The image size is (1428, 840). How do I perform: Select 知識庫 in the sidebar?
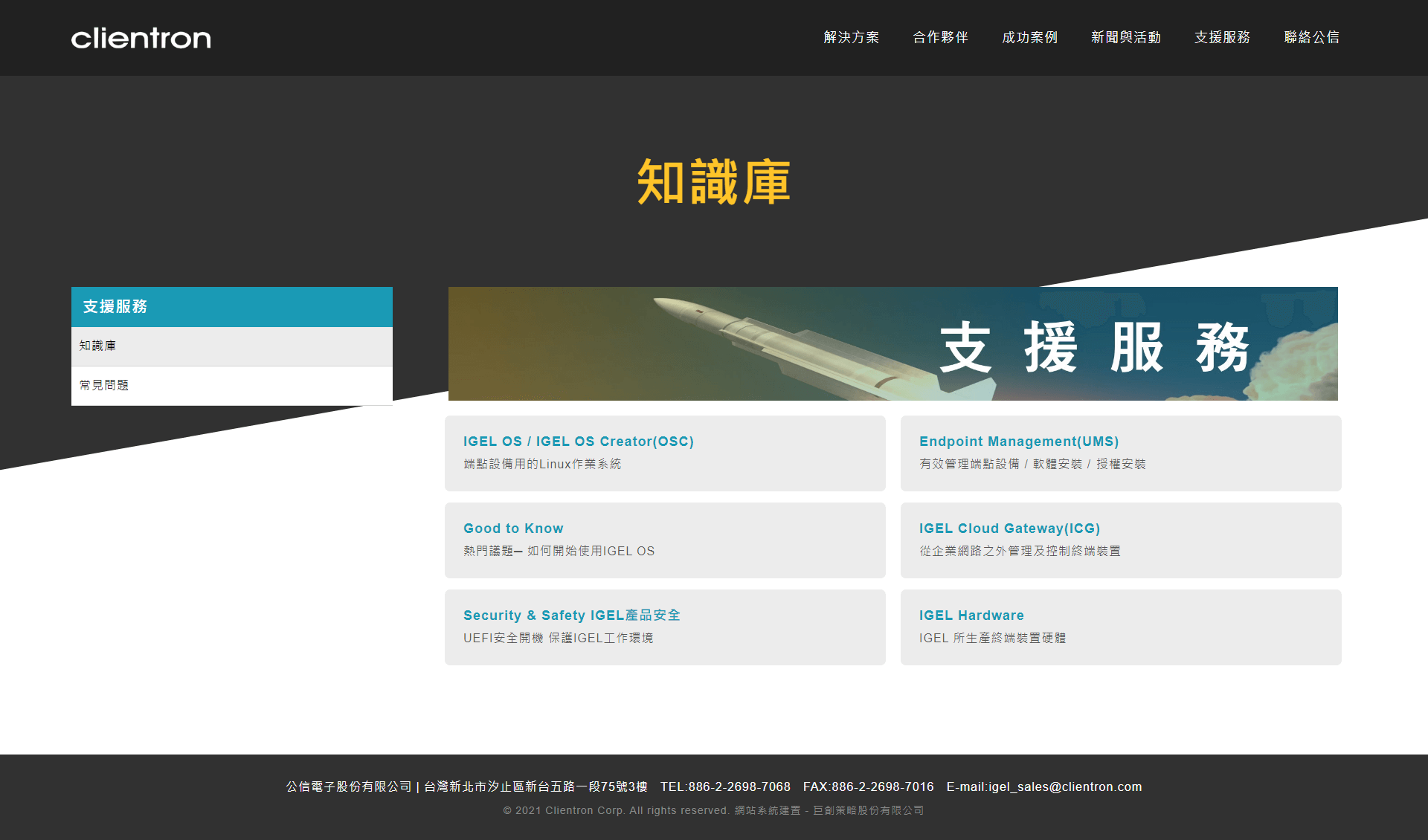[97, 346]
